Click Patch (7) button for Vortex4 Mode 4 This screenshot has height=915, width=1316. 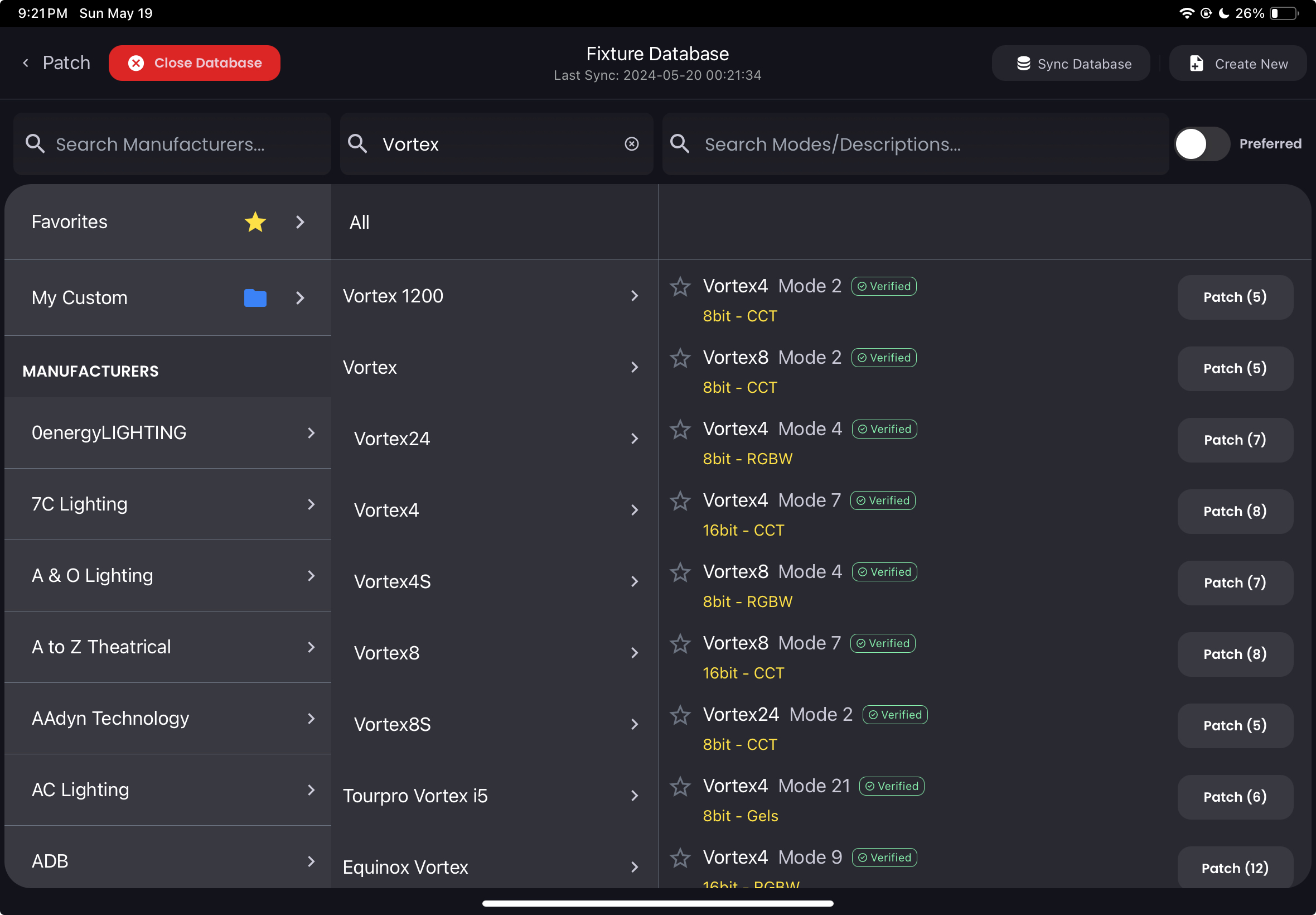1235,440
